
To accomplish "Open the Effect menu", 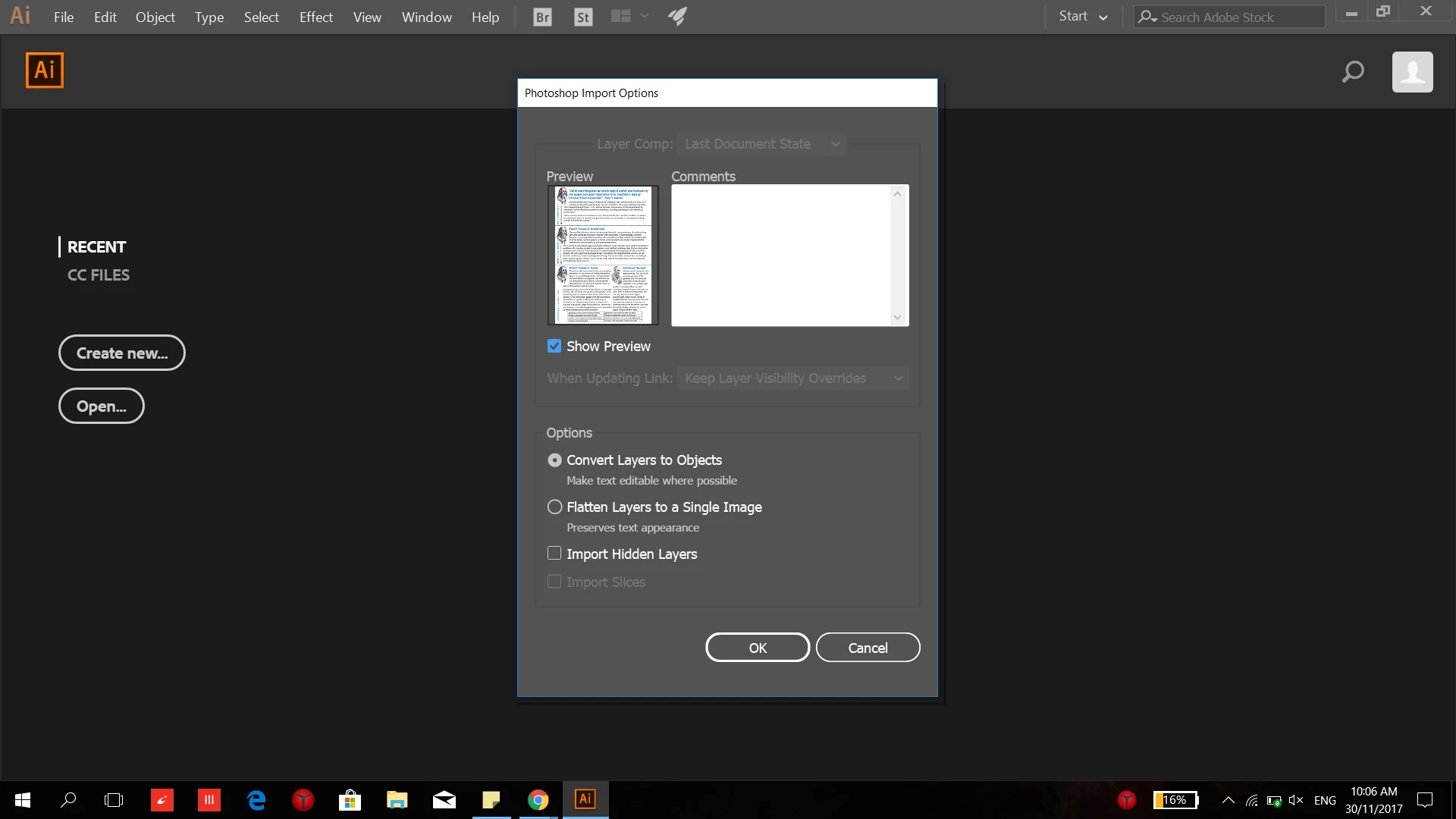I will click(x=315, y=17).
